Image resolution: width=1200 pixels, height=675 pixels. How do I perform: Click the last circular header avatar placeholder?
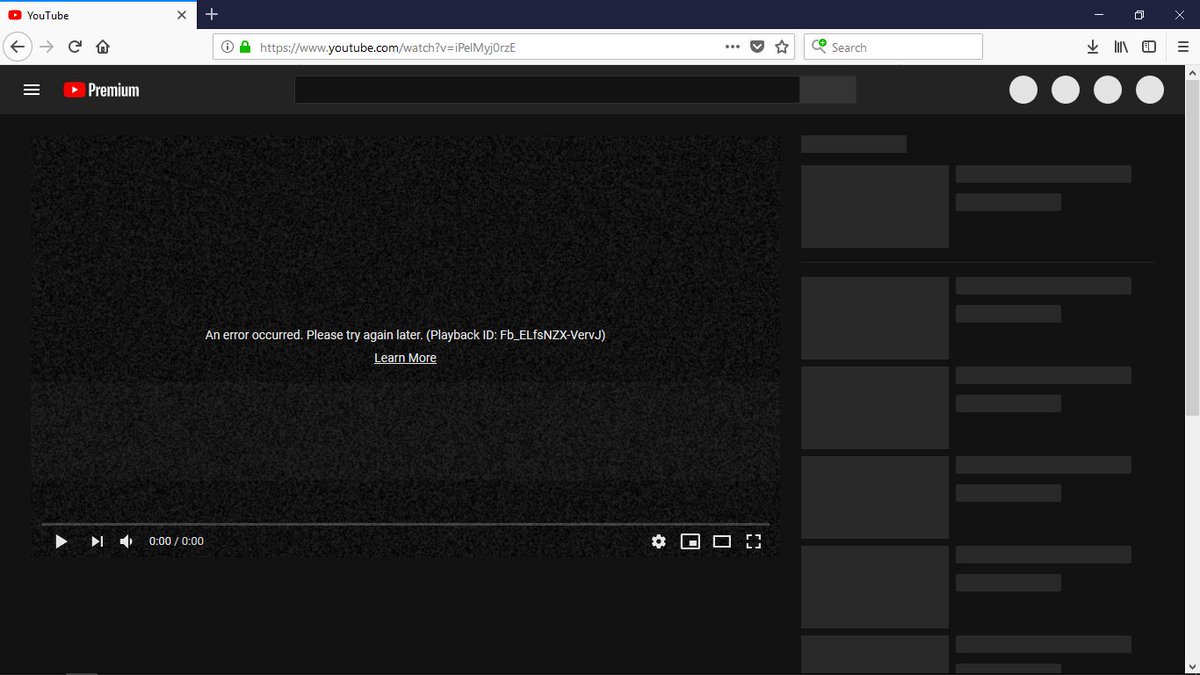[x=1150, y=89]
